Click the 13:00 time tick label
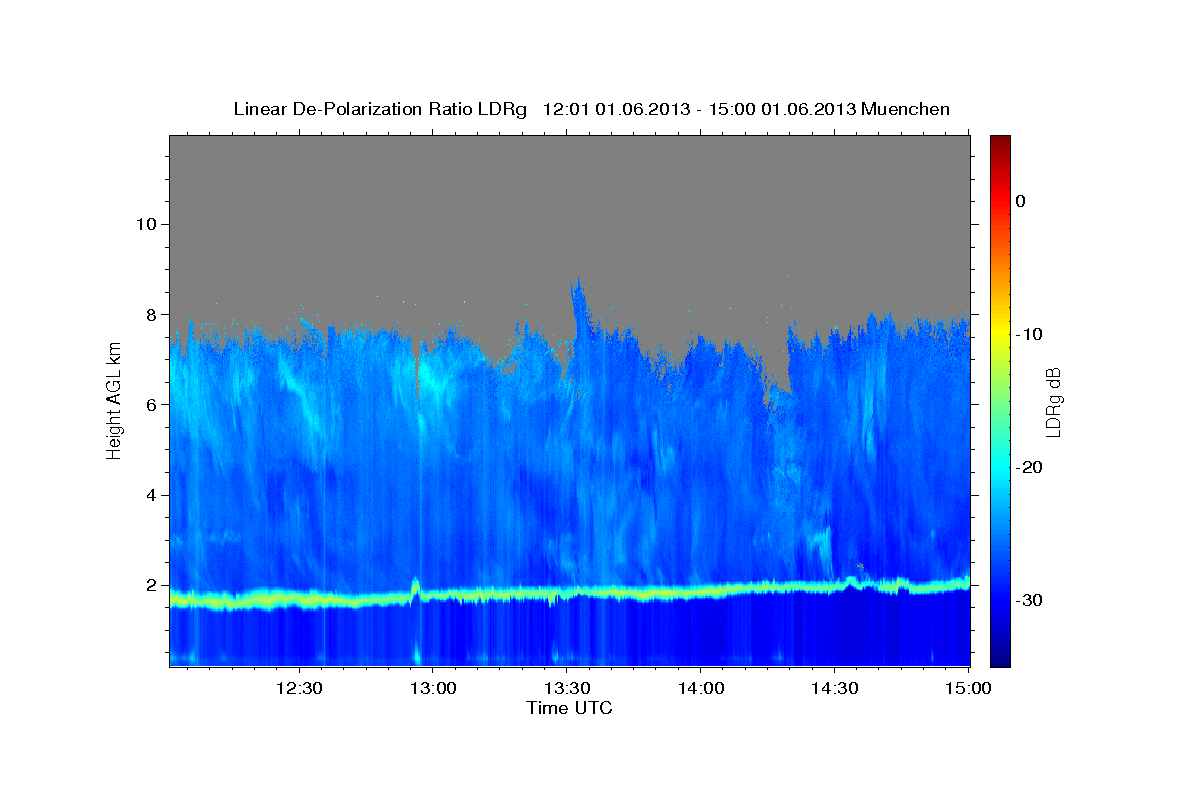1200x800 pixels. tap(432, 688)
